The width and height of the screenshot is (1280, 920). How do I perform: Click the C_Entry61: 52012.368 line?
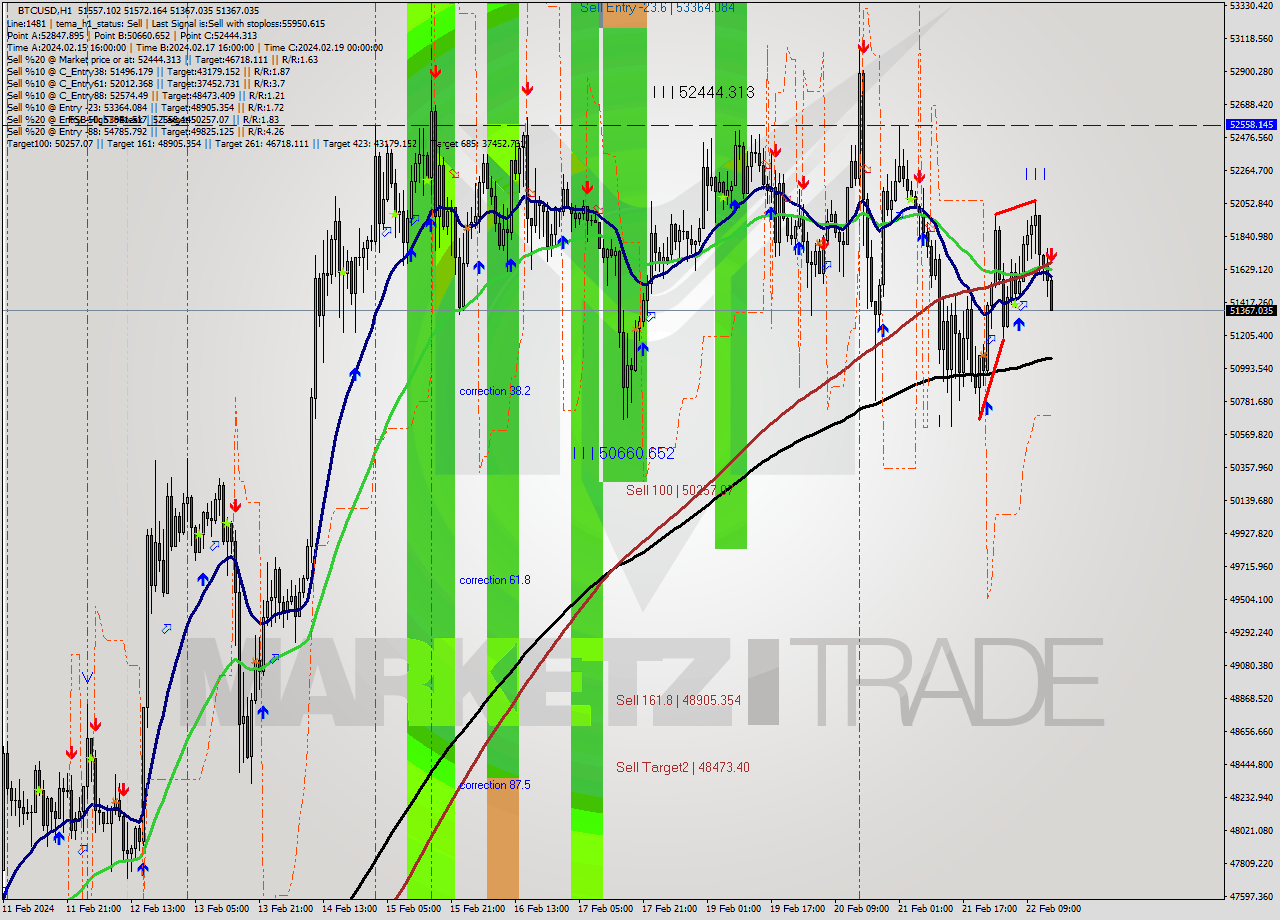point(146,83)
